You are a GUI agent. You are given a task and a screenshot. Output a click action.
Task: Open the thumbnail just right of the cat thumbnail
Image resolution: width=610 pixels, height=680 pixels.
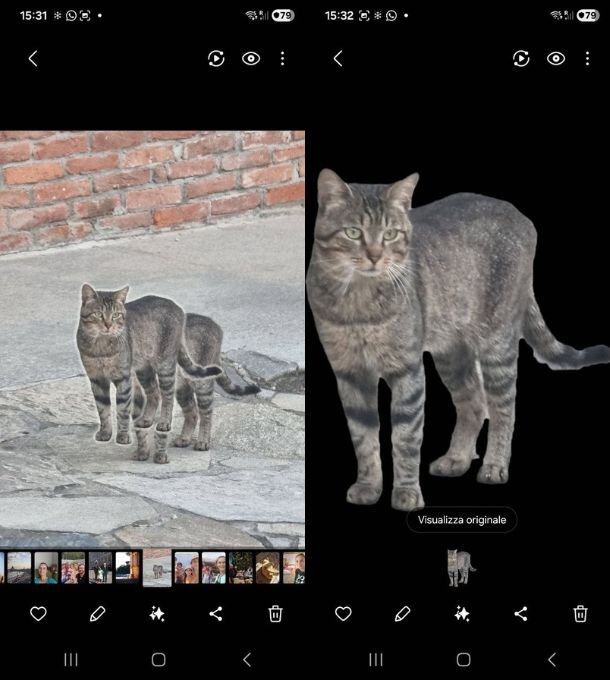[x=186, y=568]
